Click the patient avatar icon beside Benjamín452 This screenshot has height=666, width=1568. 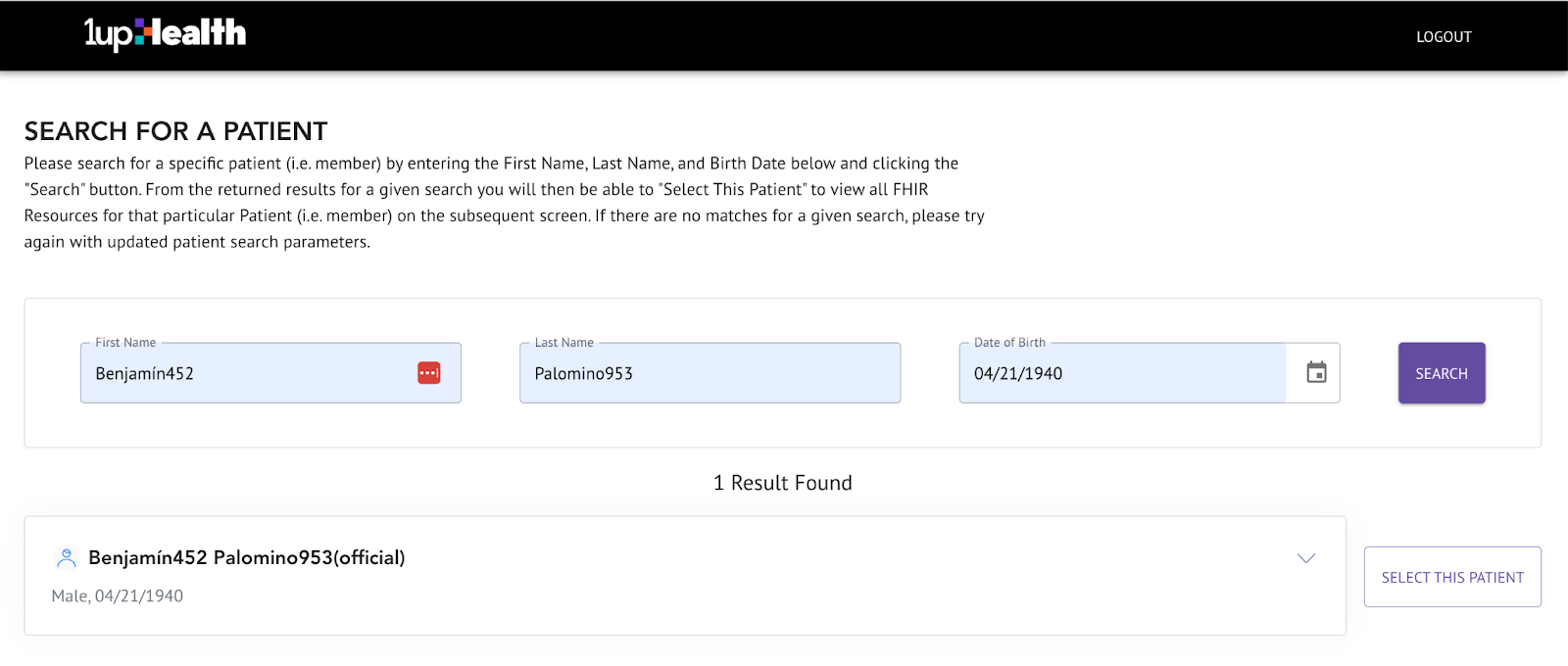pyautogui.click(x=66, y=558)
